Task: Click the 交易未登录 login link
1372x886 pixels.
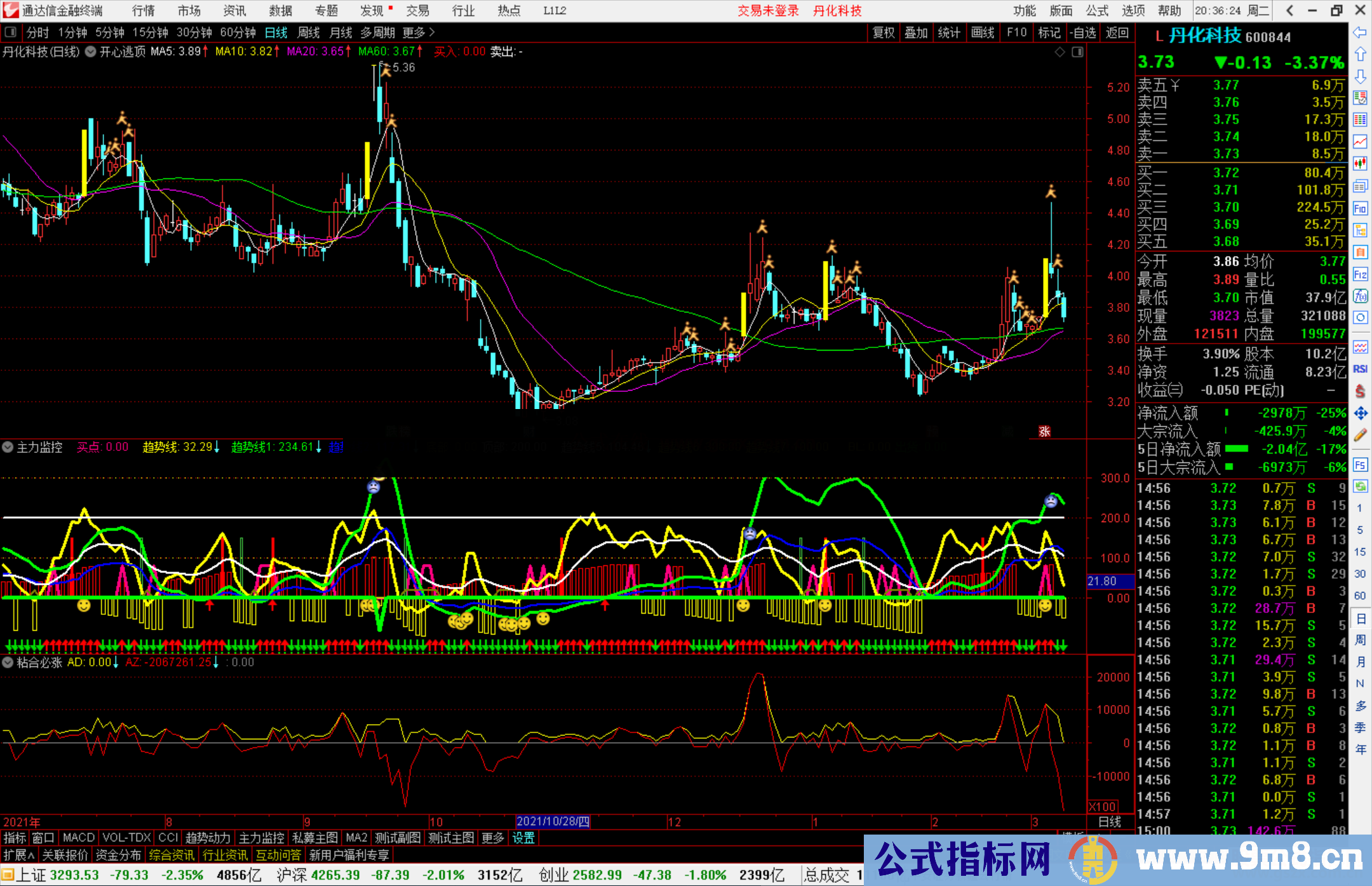Action: tap(768, 11)
